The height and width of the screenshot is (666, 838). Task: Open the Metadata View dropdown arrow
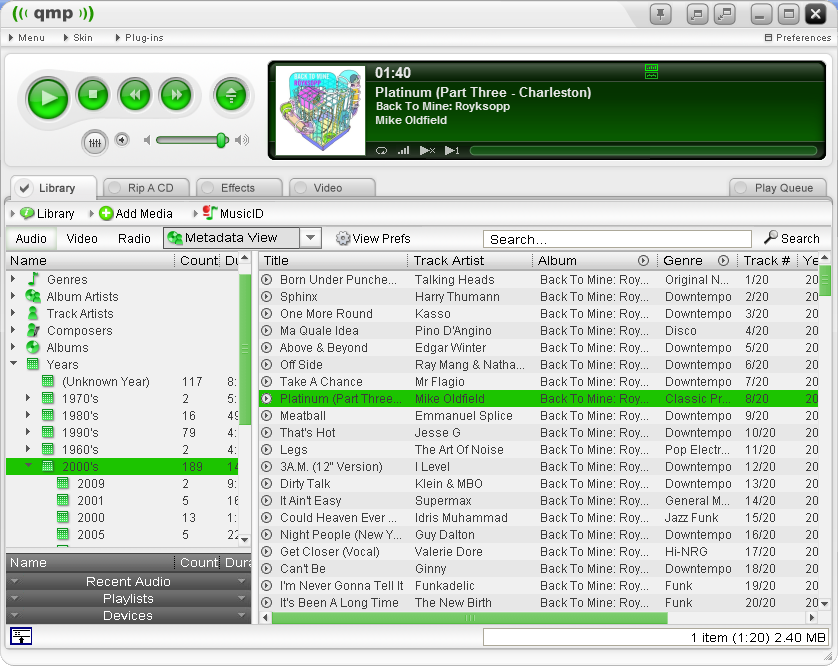(311, 238)
